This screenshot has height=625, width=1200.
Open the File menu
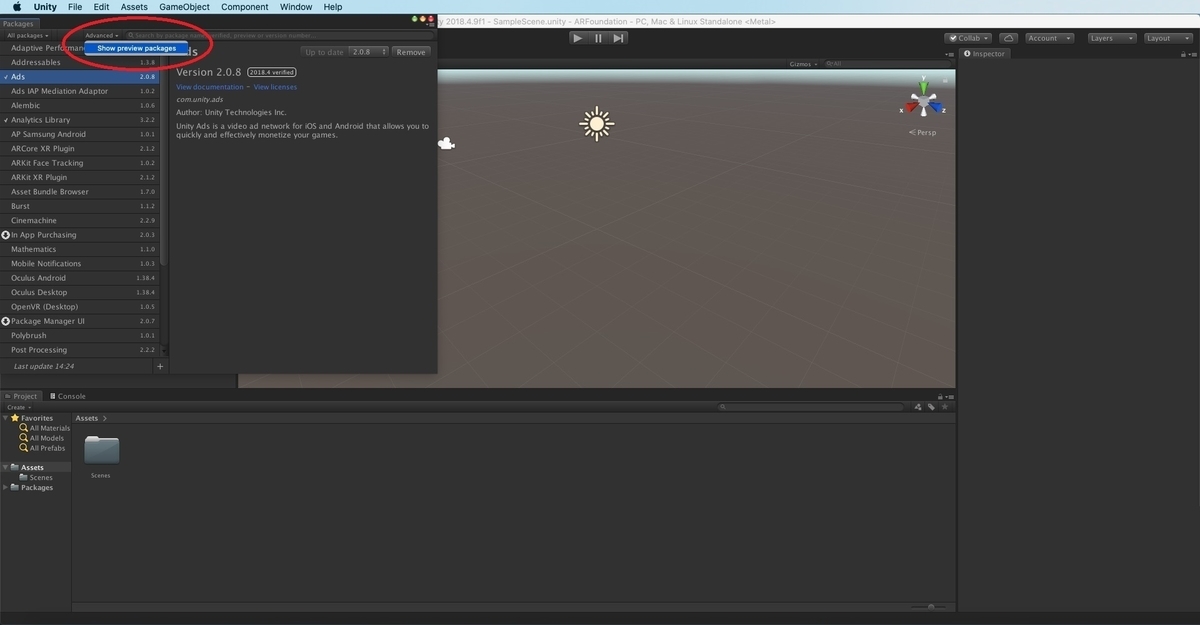75,7
